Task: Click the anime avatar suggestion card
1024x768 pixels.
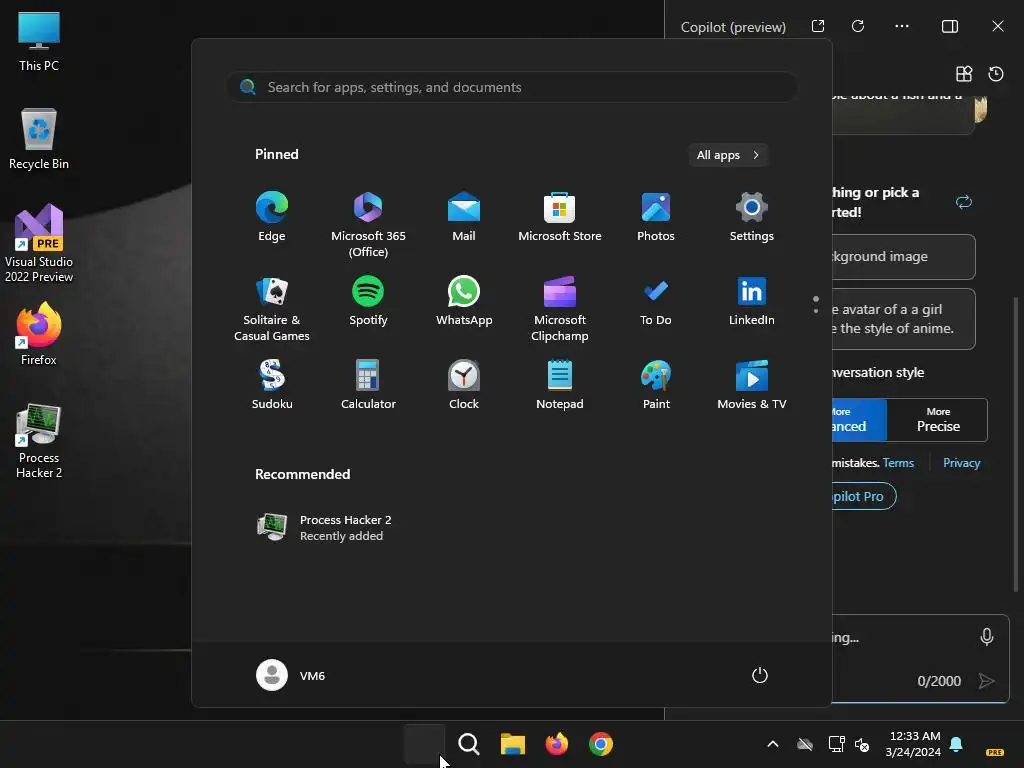Action: 904,319
